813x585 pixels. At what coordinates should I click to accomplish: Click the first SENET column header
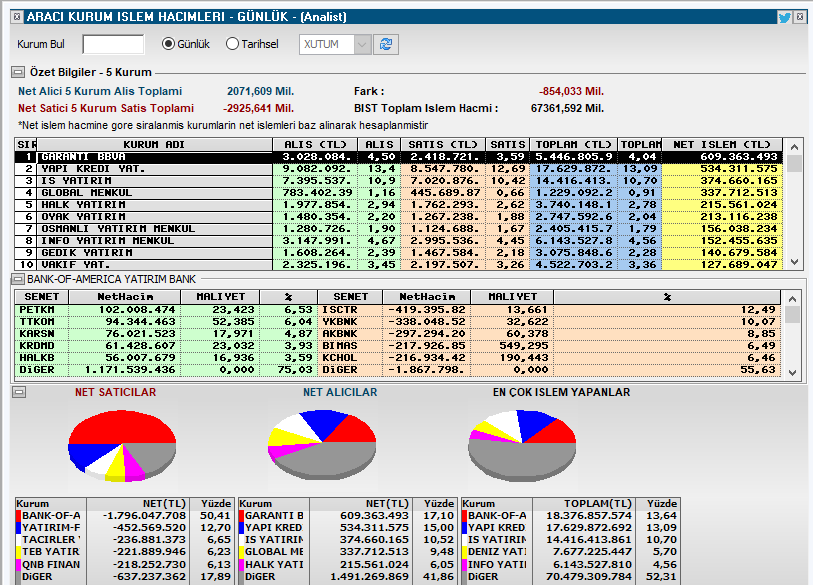click(x=41, y=297)
